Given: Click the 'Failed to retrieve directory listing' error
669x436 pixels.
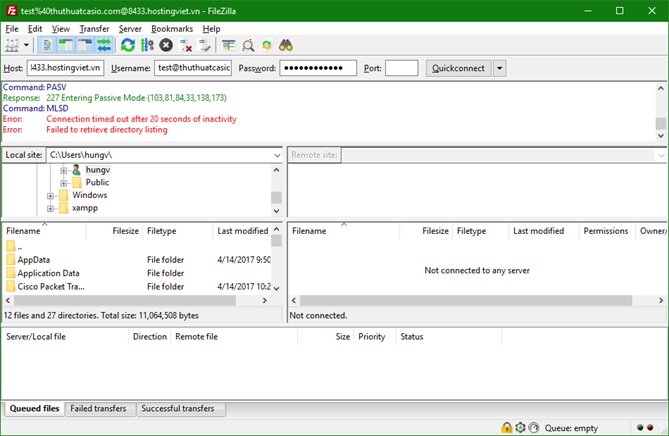Looking at the screenshot, I should [107, 130].
